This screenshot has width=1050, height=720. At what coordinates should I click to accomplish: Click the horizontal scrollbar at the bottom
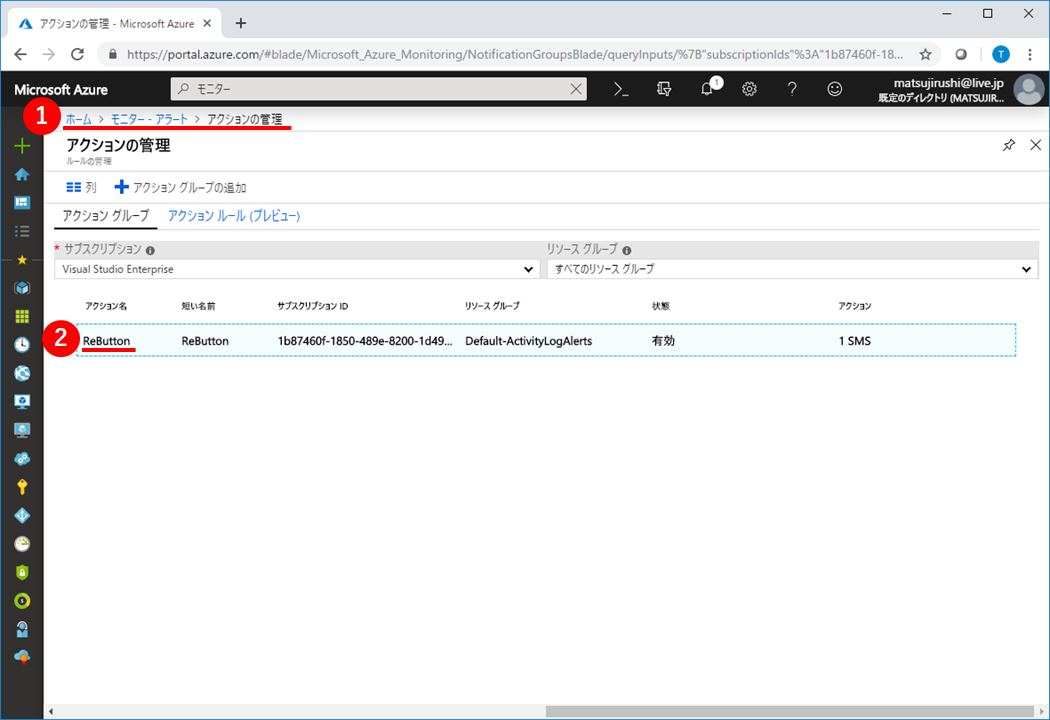tap(790, 711)
